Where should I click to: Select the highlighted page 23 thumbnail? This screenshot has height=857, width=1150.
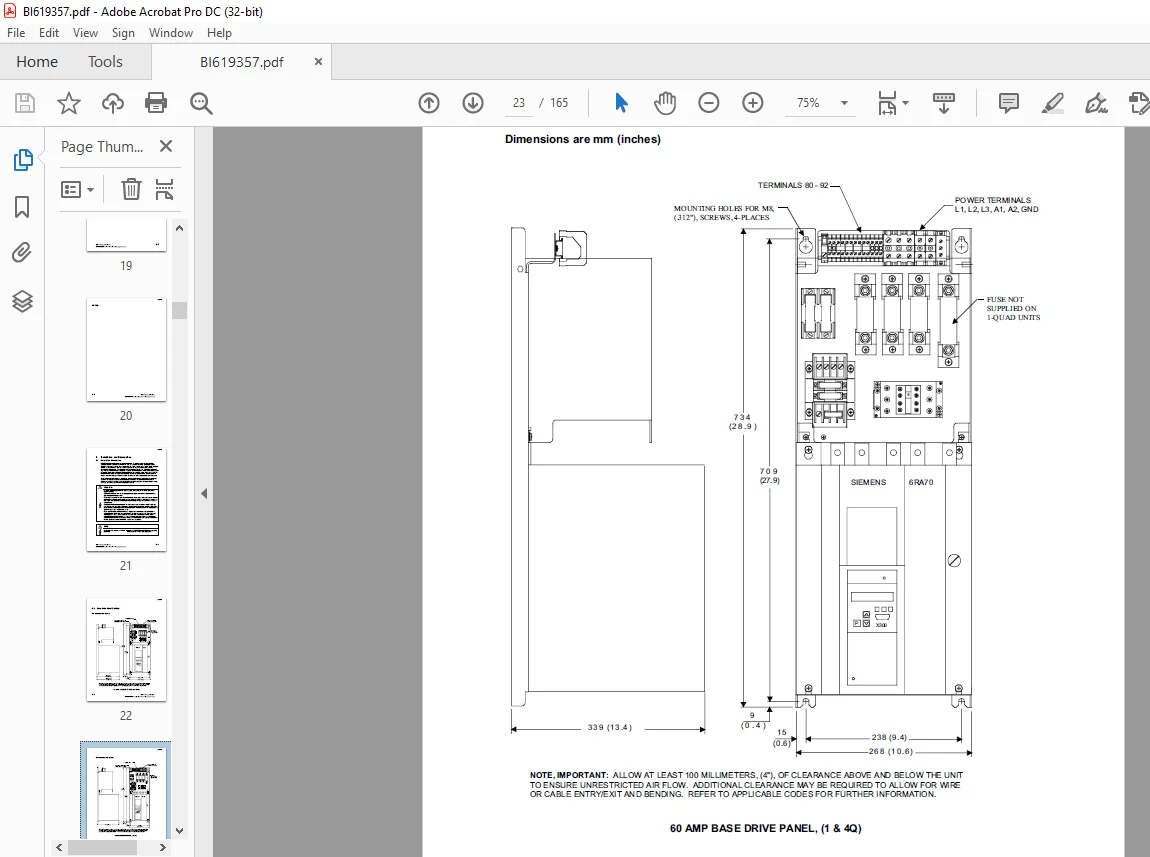126,791
